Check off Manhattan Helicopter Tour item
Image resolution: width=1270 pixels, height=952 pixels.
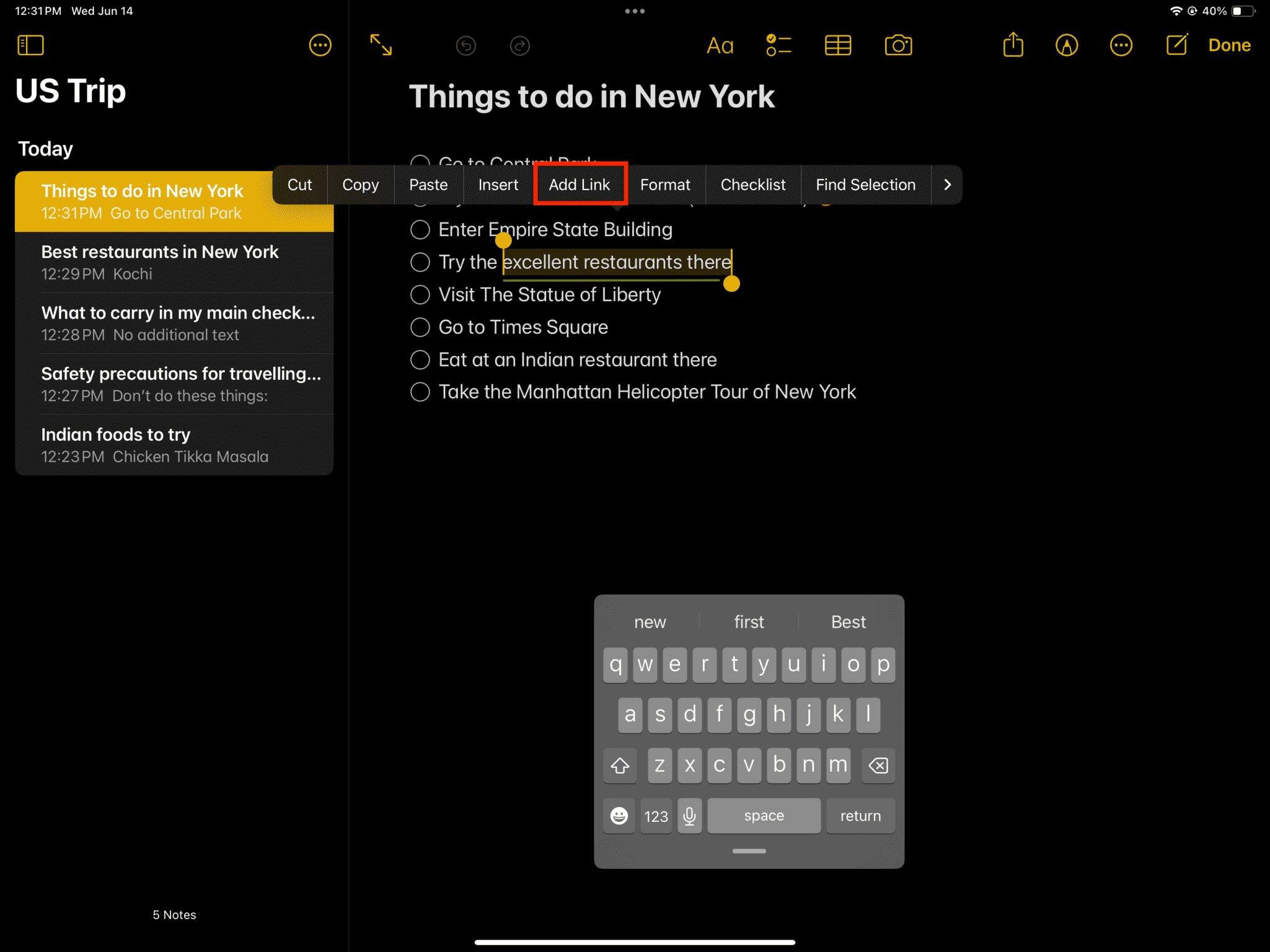[420, 392]
